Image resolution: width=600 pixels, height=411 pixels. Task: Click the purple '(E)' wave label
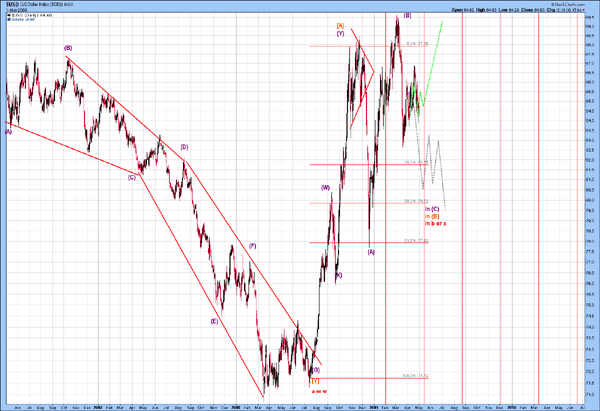(x=214, y=321)
